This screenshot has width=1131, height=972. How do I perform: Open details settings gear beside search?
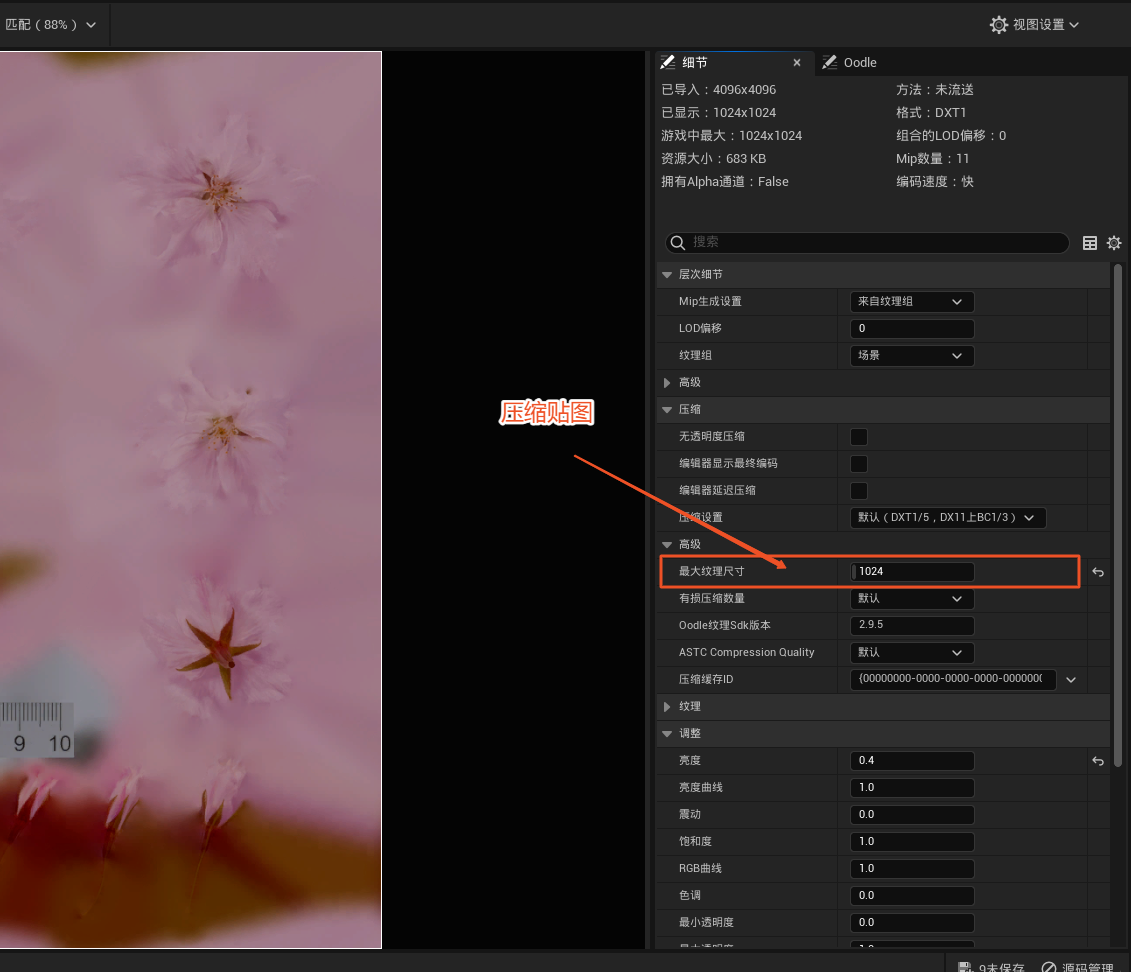coord(1114,243)
